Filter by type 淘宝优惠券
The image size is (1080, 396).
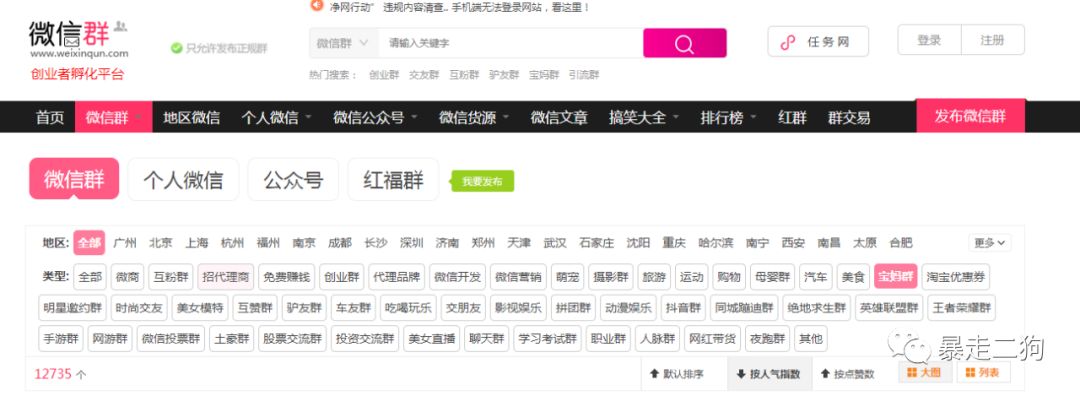click(x=955, y=277)
